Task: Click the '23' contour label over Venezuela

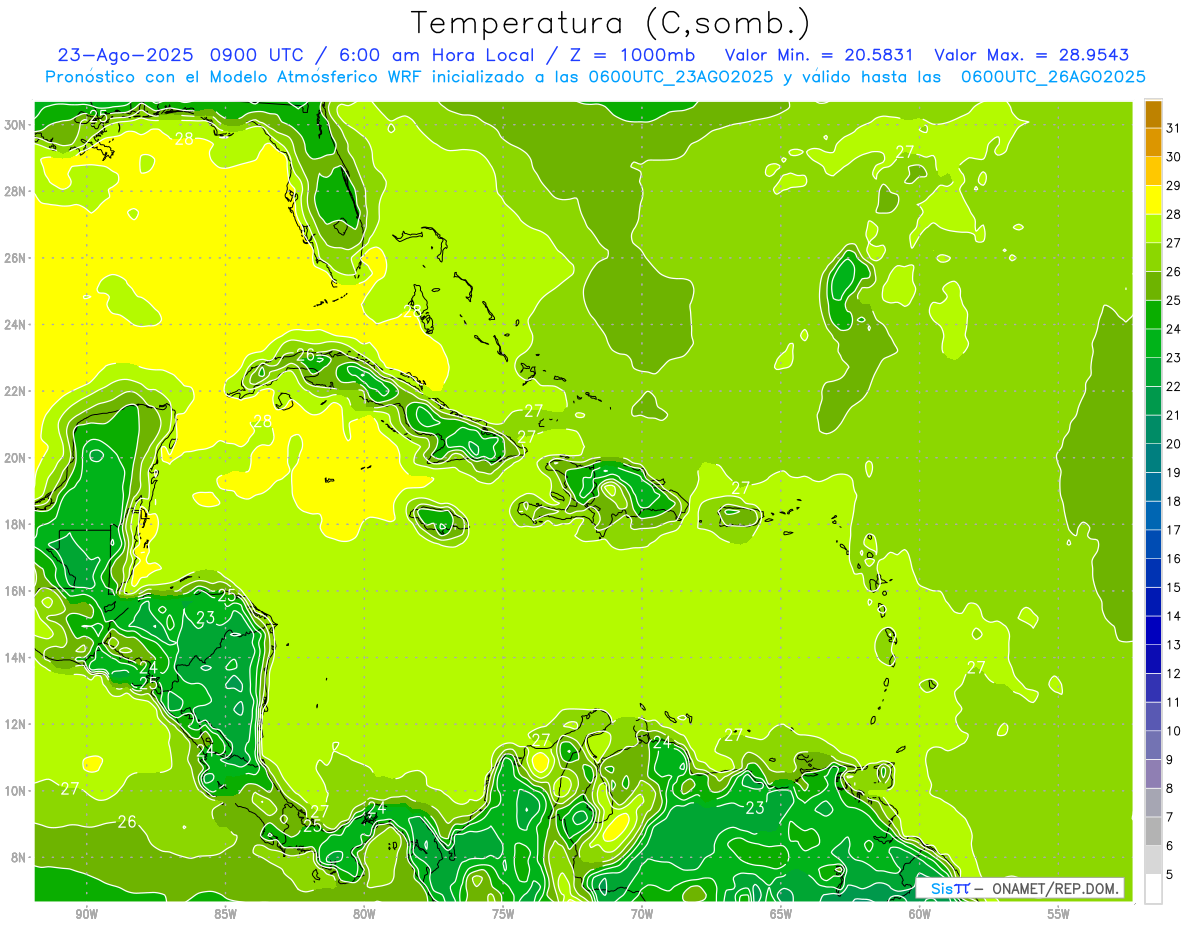Action: pyautogui.click(x=755, y=808)
